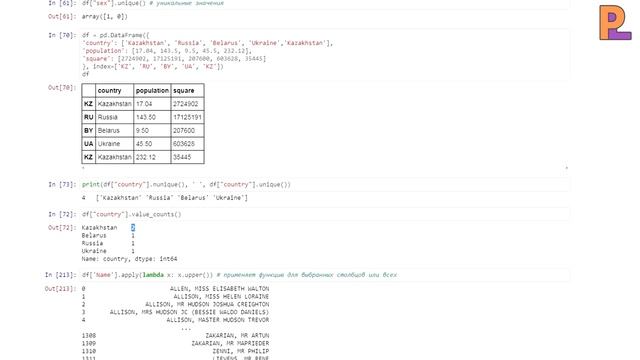
Task: Click the Belarus cell in the table
Action: point(114,131)
